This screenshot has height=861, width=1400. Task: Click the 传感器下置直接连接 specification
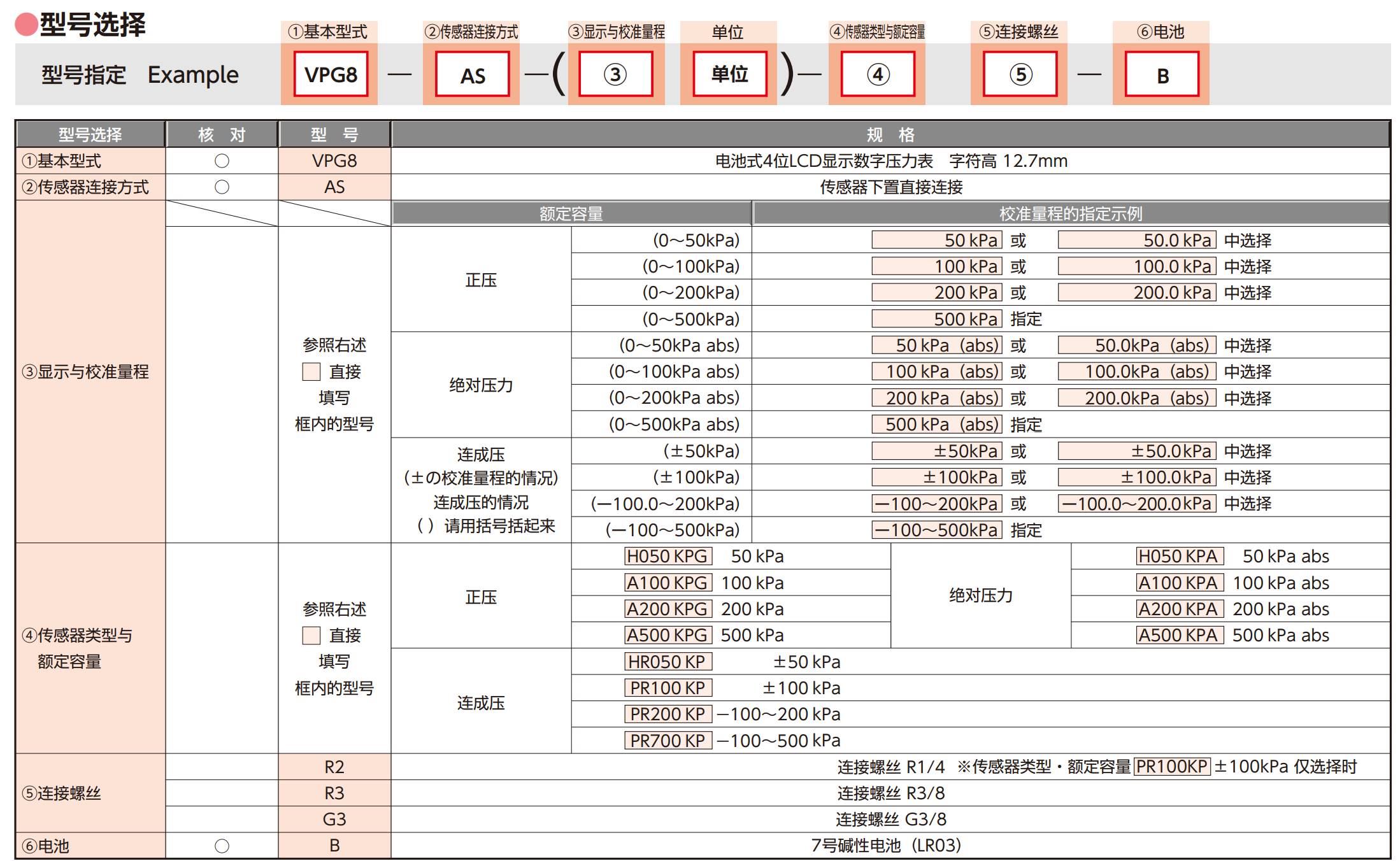890,187
